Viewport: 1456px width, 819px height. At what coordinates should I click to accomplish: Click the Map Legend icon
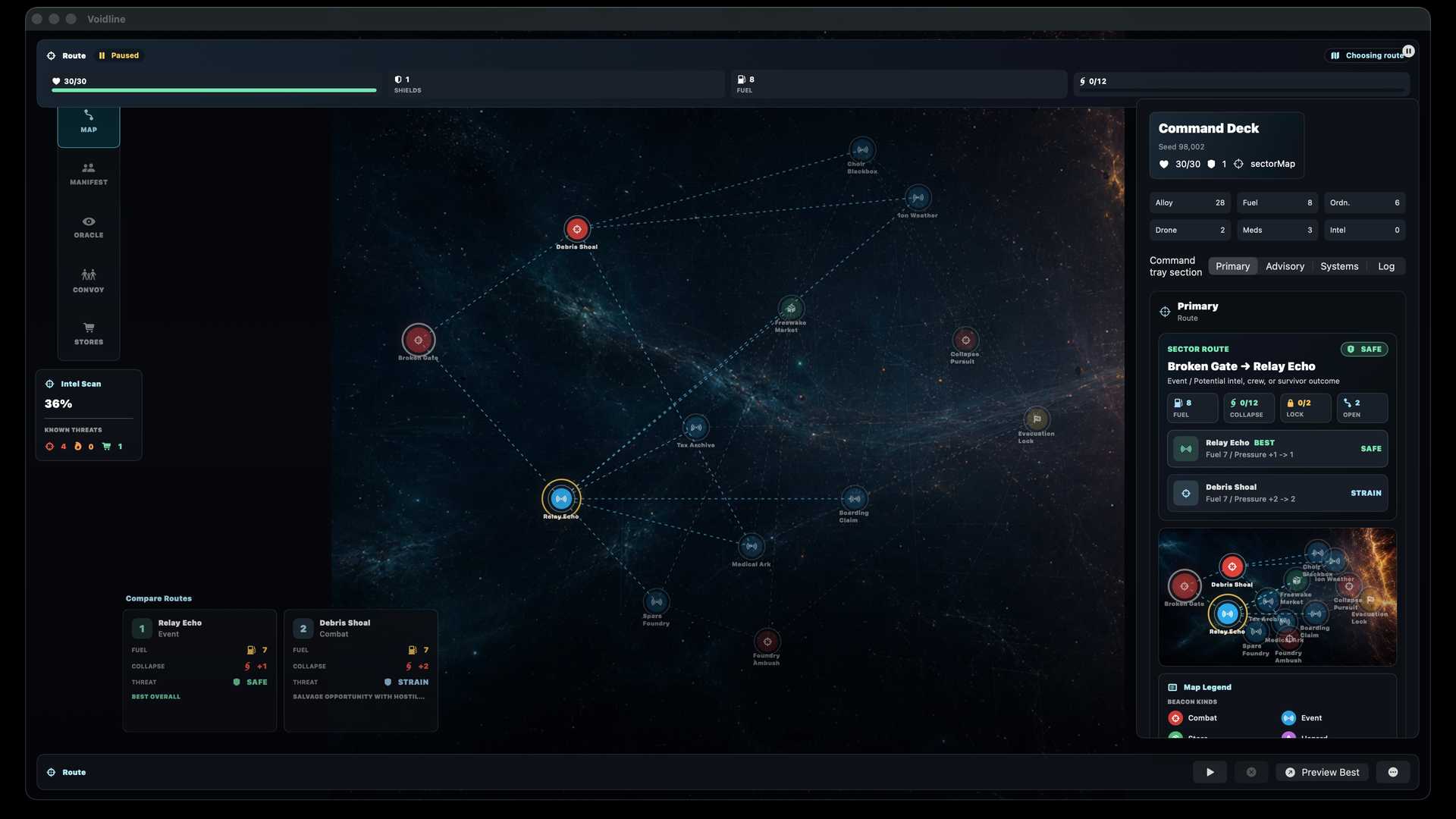[x=1172, y=687]
